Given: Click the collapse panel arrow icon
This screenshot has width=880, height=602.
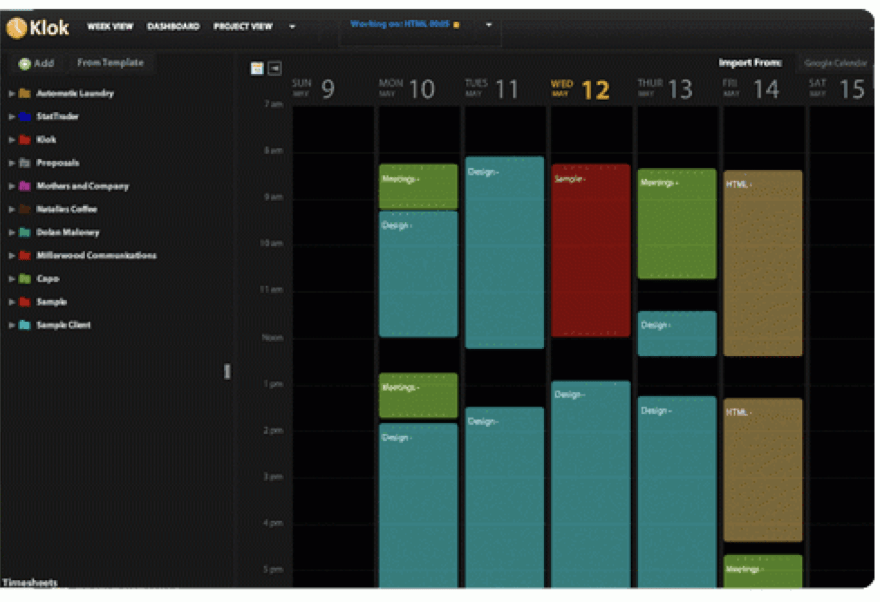Looking at the screenshot, I should (275, 68).
